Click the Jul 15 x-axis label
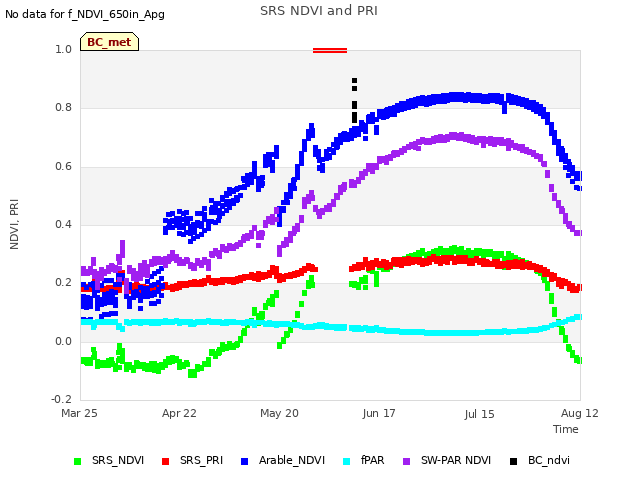Screen dimensions: 640x480 [479, 414]
